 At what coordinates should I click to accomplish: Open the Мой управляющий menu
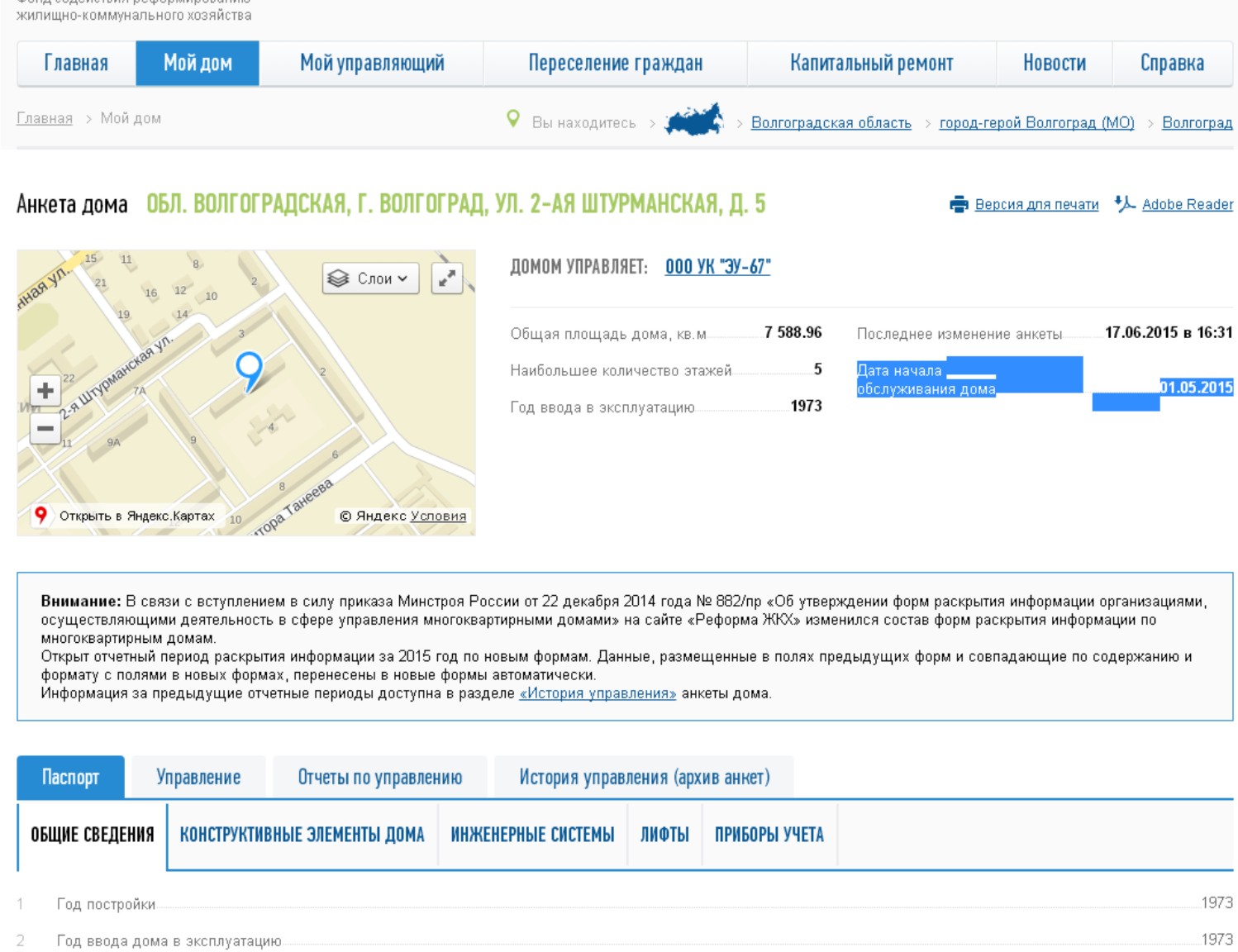371,64
